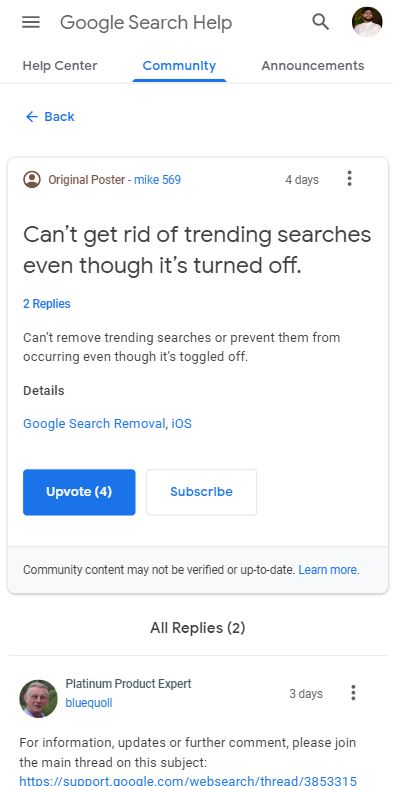
Task: Open the Google Search Removal category link
Action: [x=94, y=424]
